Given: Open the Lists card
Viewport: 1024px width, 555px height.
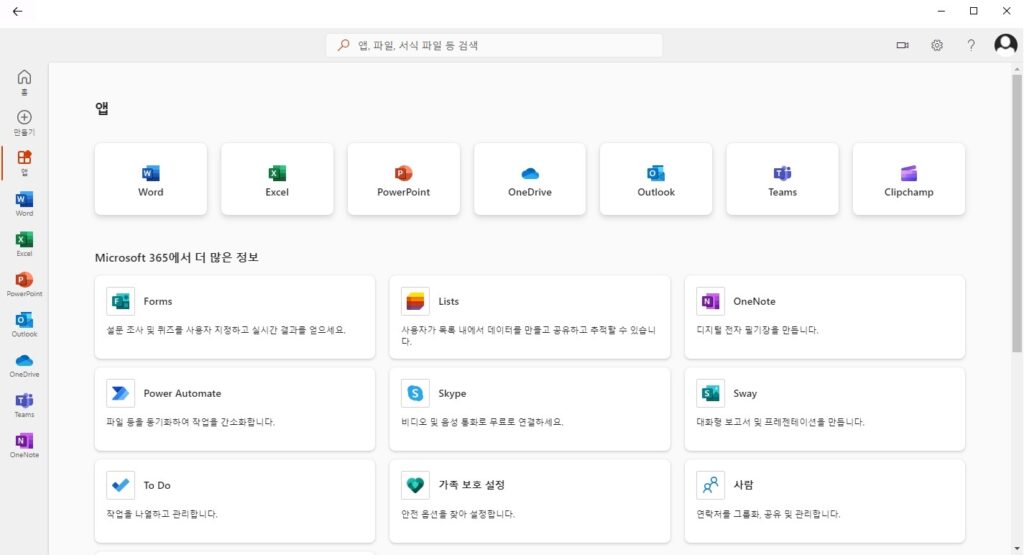Looking at the screenshot, I should (x=530, y=317).
